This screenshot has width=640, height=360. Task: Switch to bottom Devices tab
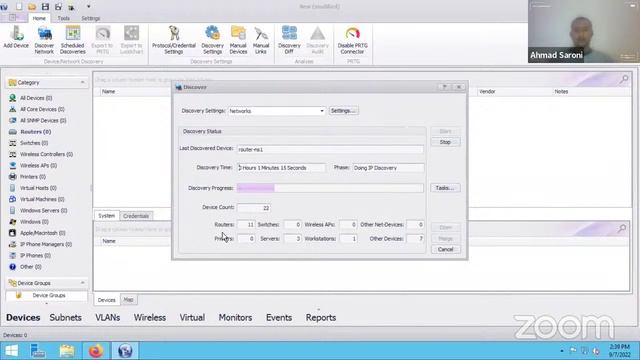pos(107,300)
